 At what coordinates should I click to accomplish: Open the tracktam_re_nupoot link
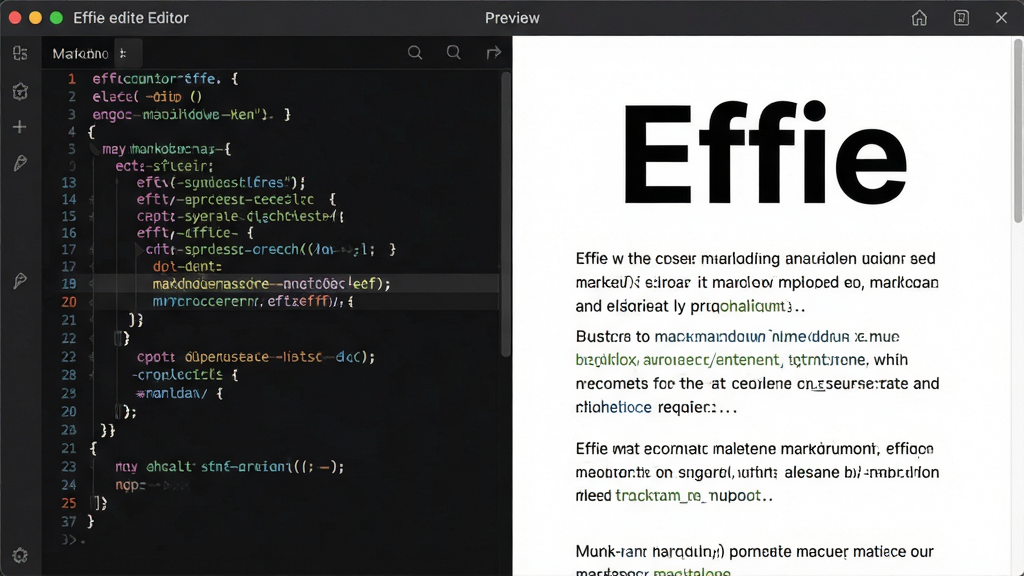(688, 496)
